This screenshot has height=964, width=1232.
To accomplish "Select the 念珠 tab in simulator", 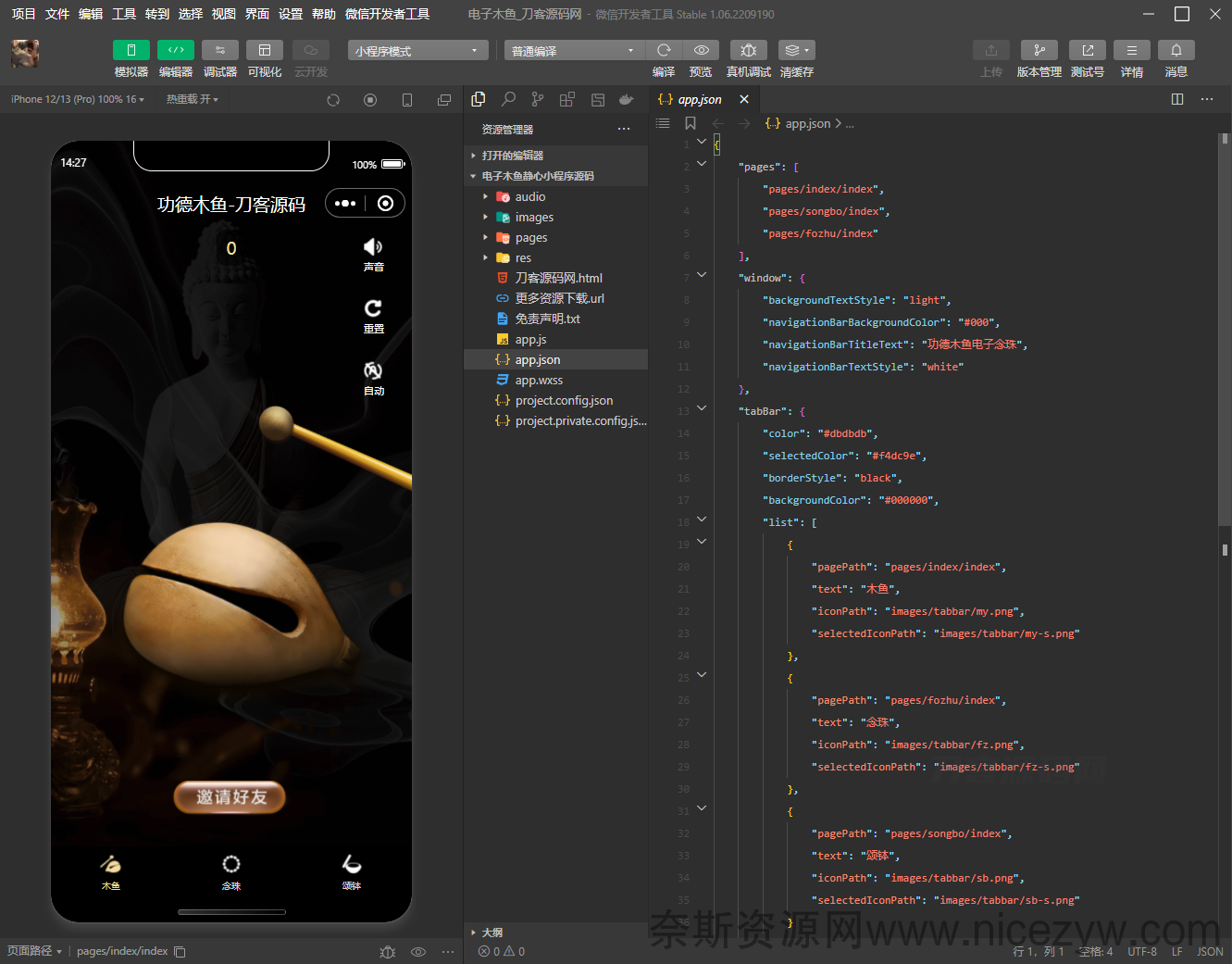I will click(231, 872).
